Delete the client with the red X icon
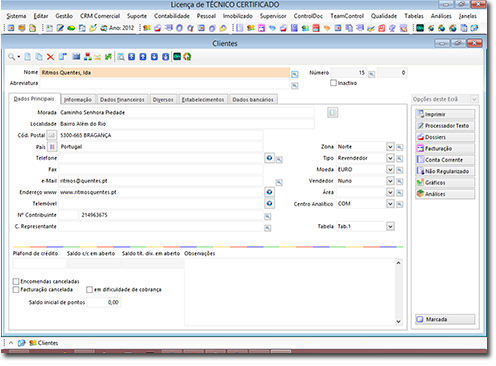496x366 pixels. point(50,57)
